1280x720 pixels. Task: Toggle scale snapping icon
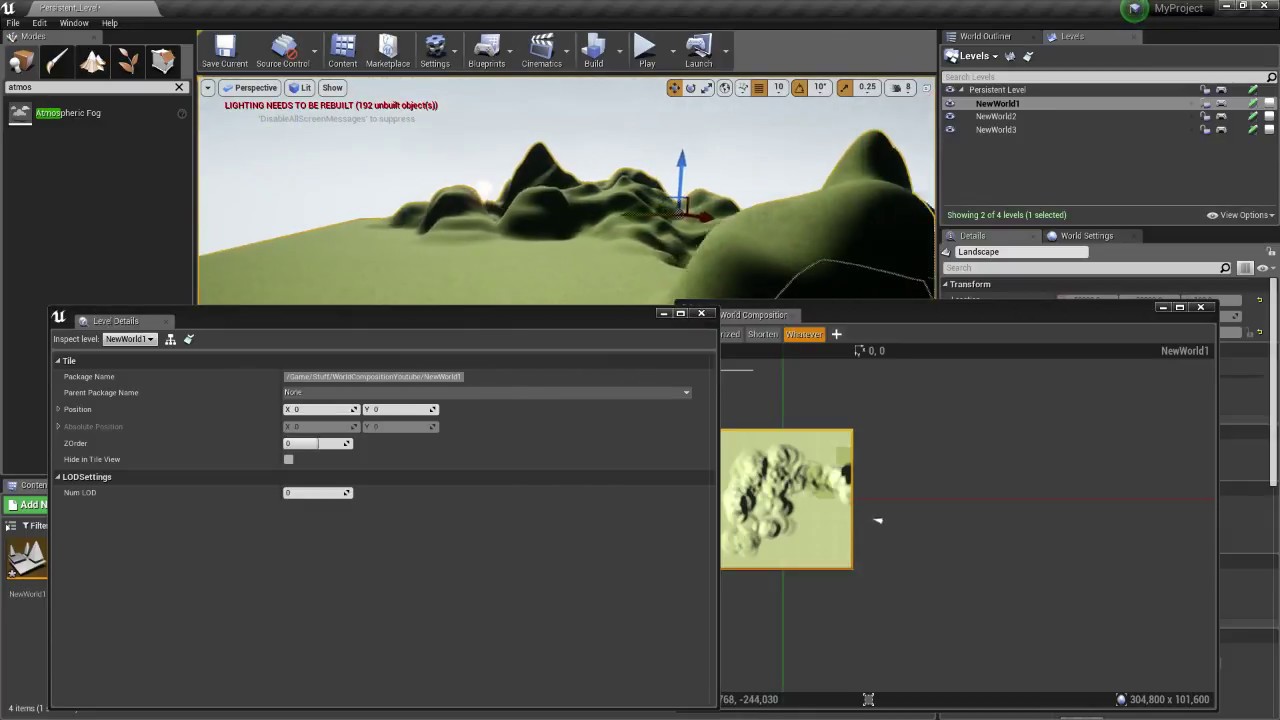click(845, 88)
